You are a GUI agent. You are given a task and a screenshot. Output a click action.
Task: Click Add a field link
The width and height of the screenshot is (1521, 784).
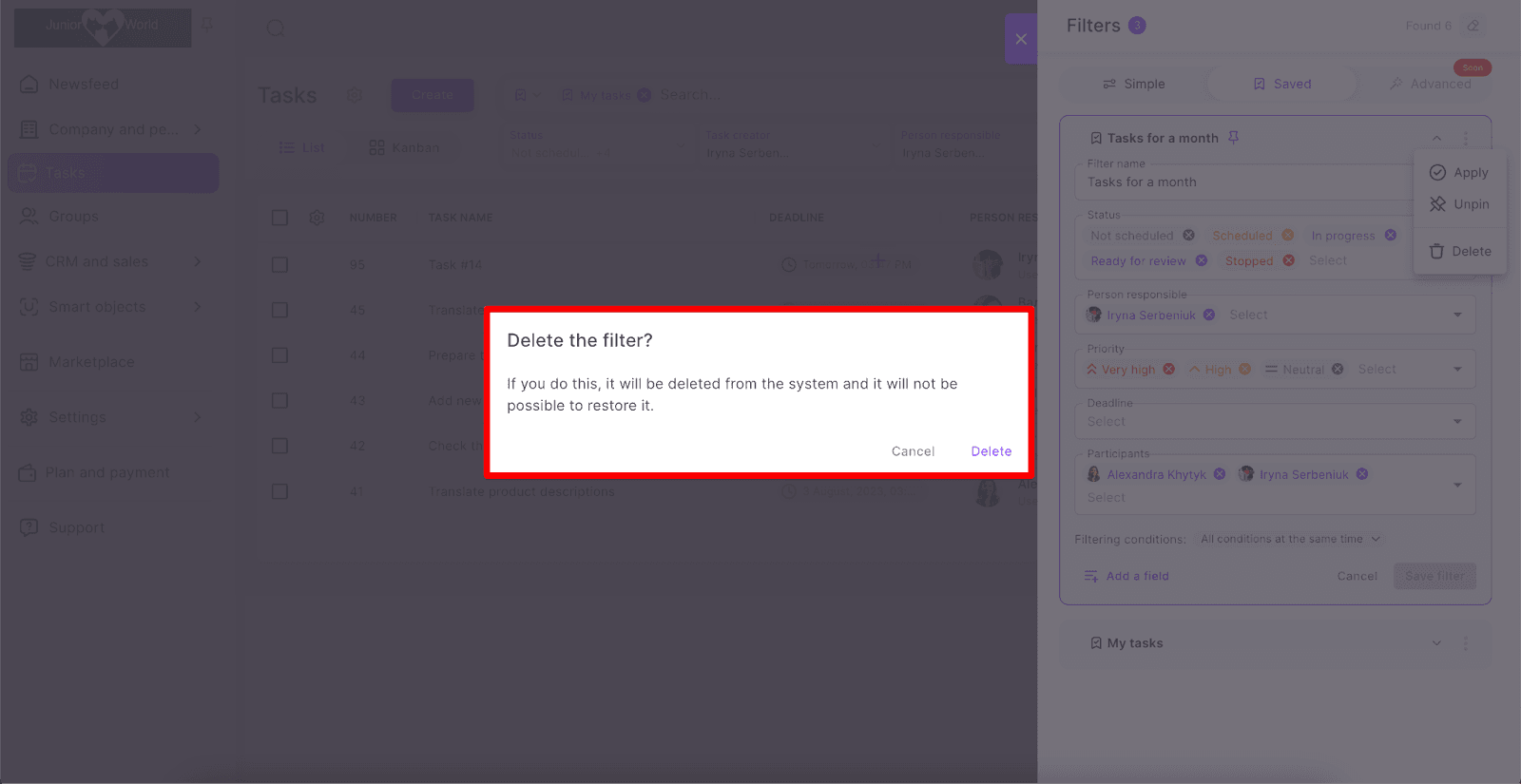coord(1127,576)
